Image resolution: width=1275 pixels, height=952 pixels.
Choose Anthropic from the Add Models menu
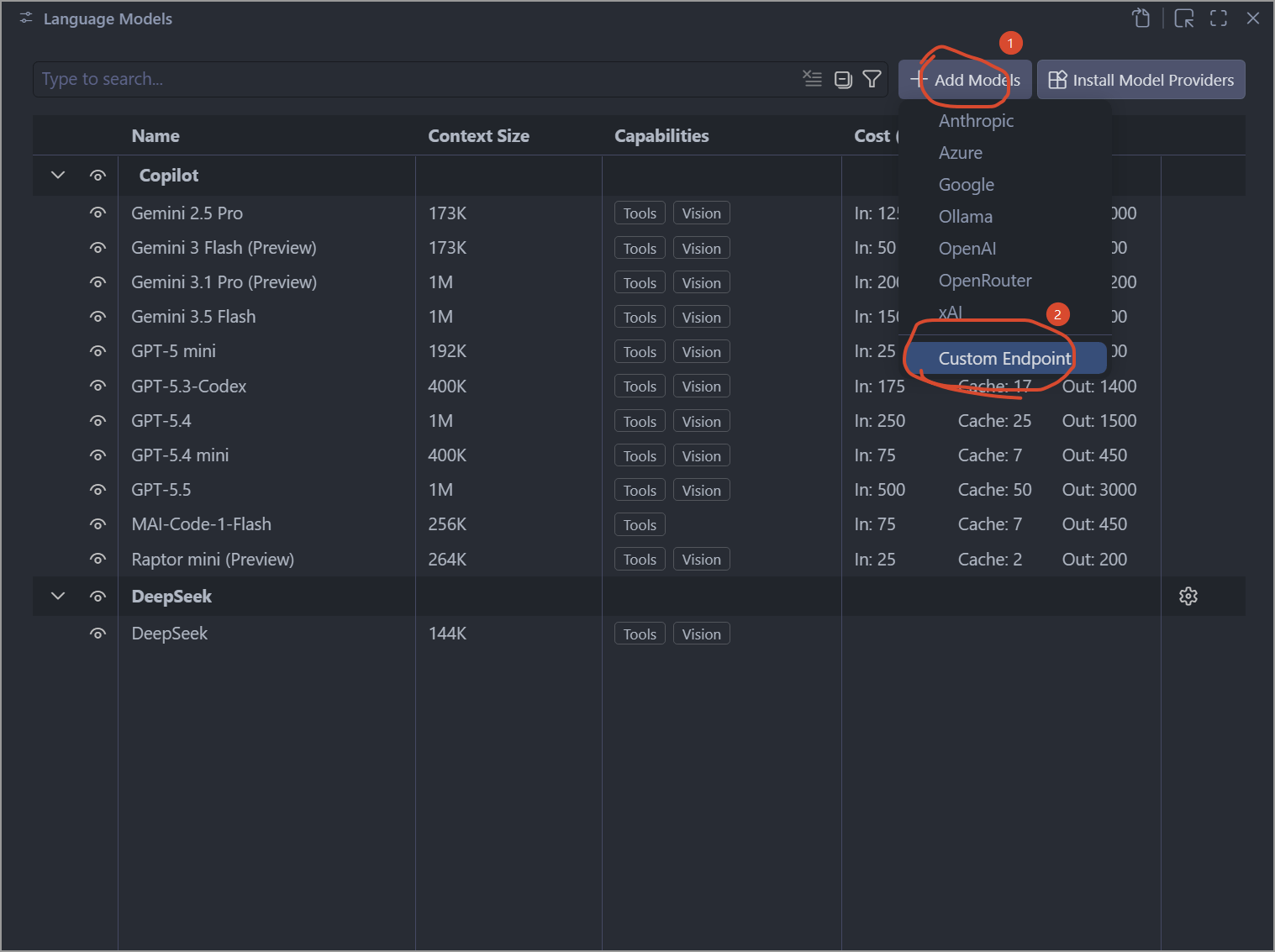(976, 121)
